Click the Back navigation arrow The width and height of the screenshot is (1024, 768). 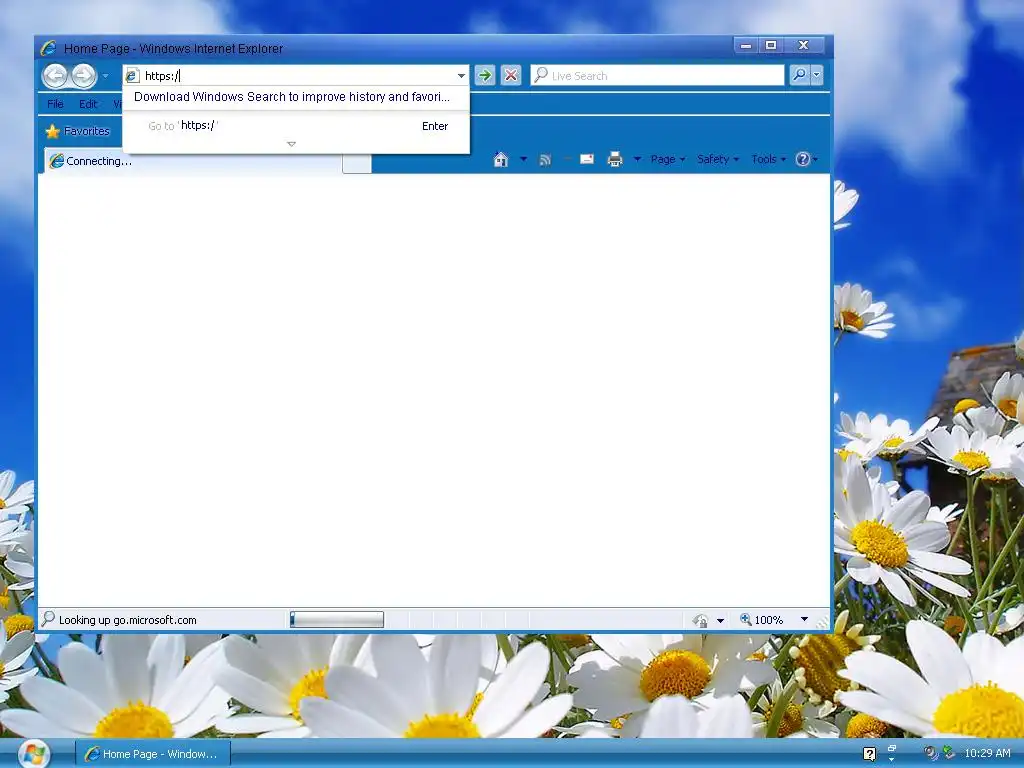point(55,76)
